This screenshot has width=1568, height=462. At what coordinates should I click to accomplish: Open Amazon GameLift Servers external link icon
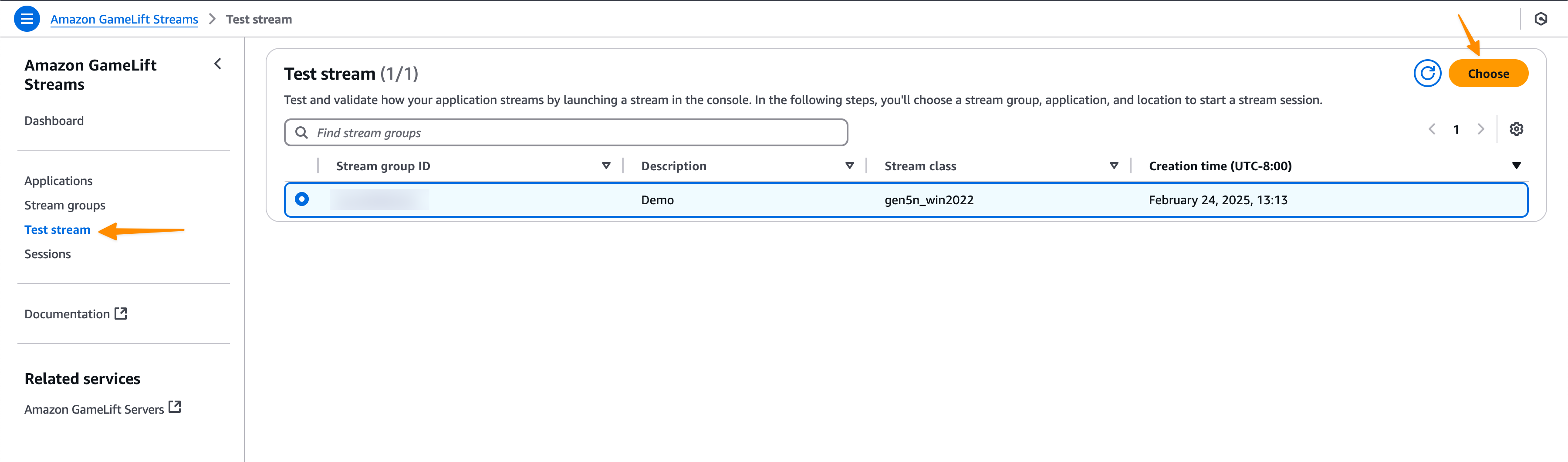click(x=175, y=407)
